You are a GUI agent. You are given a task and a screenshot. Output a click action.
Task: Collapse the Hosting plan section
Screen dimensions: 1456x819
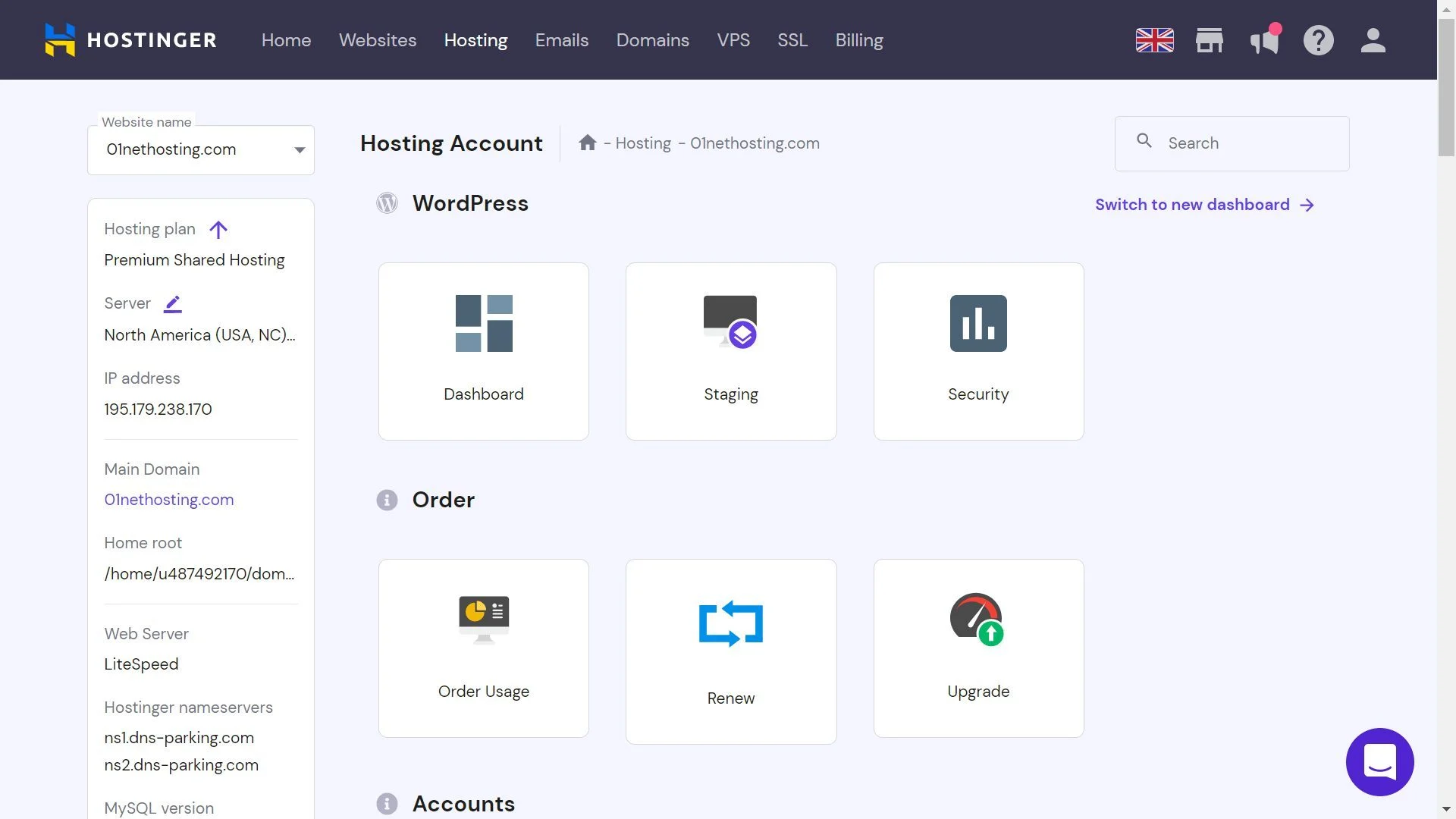point(218,230)
